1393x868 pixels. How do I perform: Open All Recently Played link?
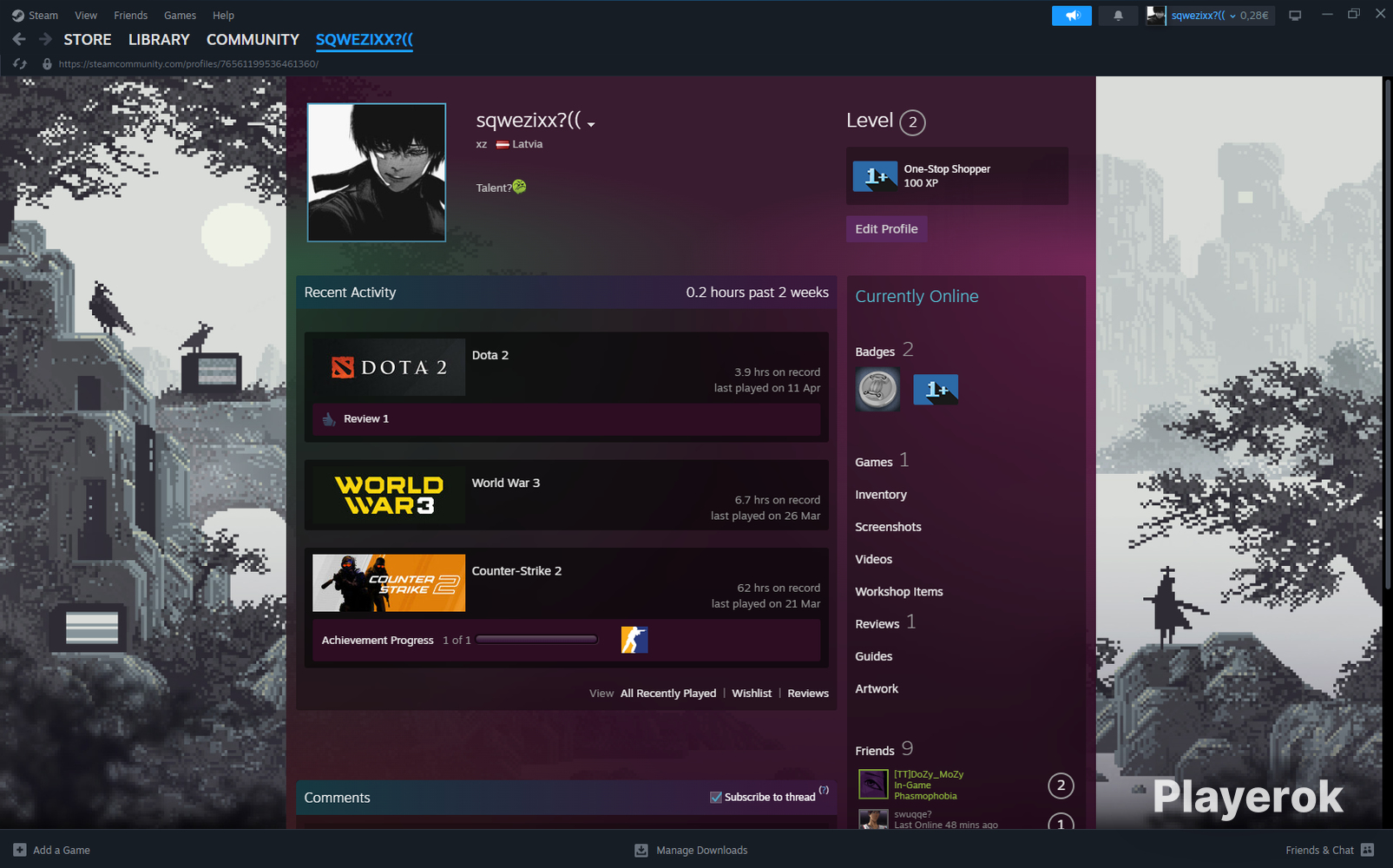click(668, 694)
